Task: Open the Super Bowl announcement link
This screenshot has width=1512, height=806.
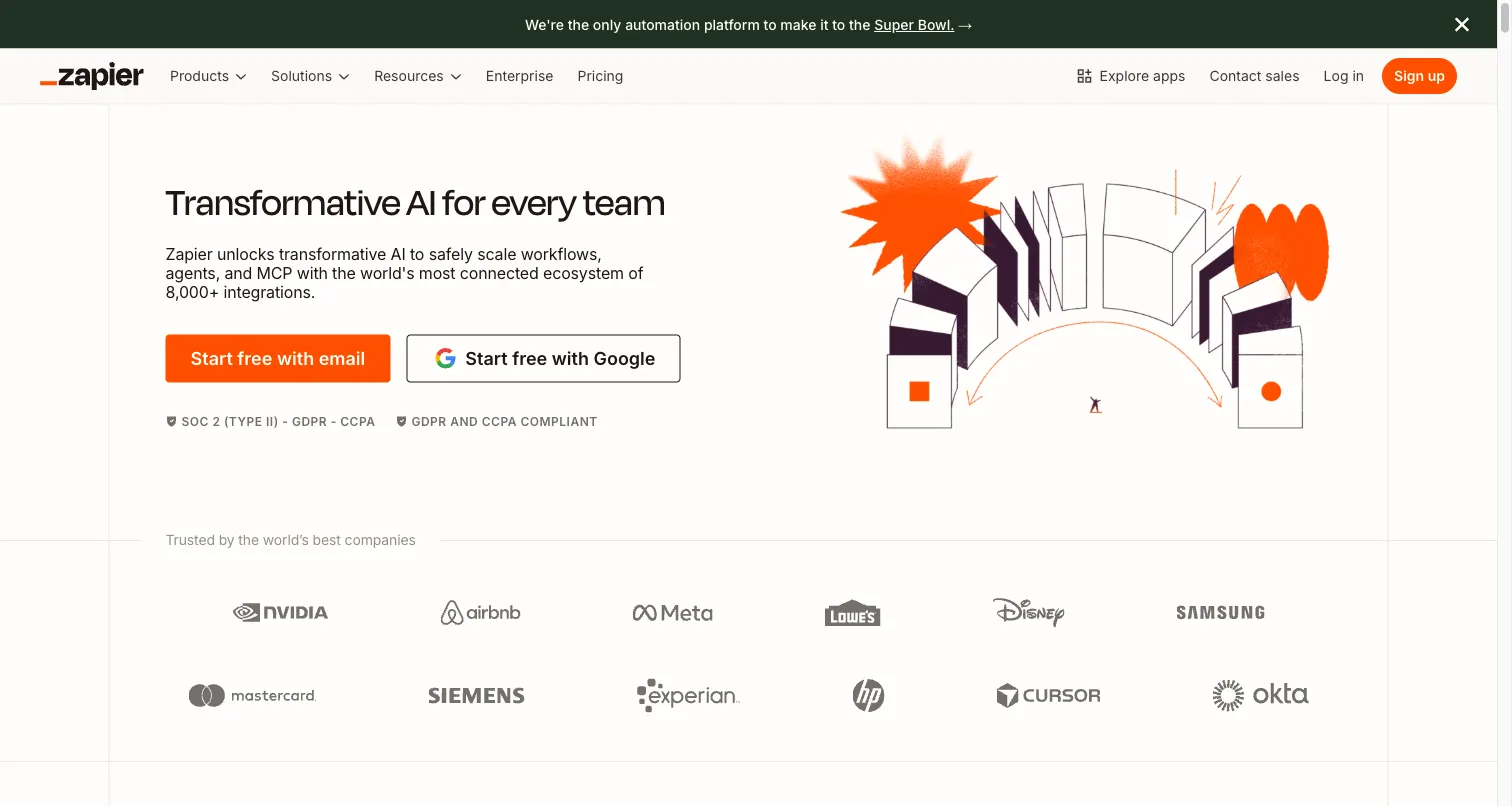Action: pos(914,25)
